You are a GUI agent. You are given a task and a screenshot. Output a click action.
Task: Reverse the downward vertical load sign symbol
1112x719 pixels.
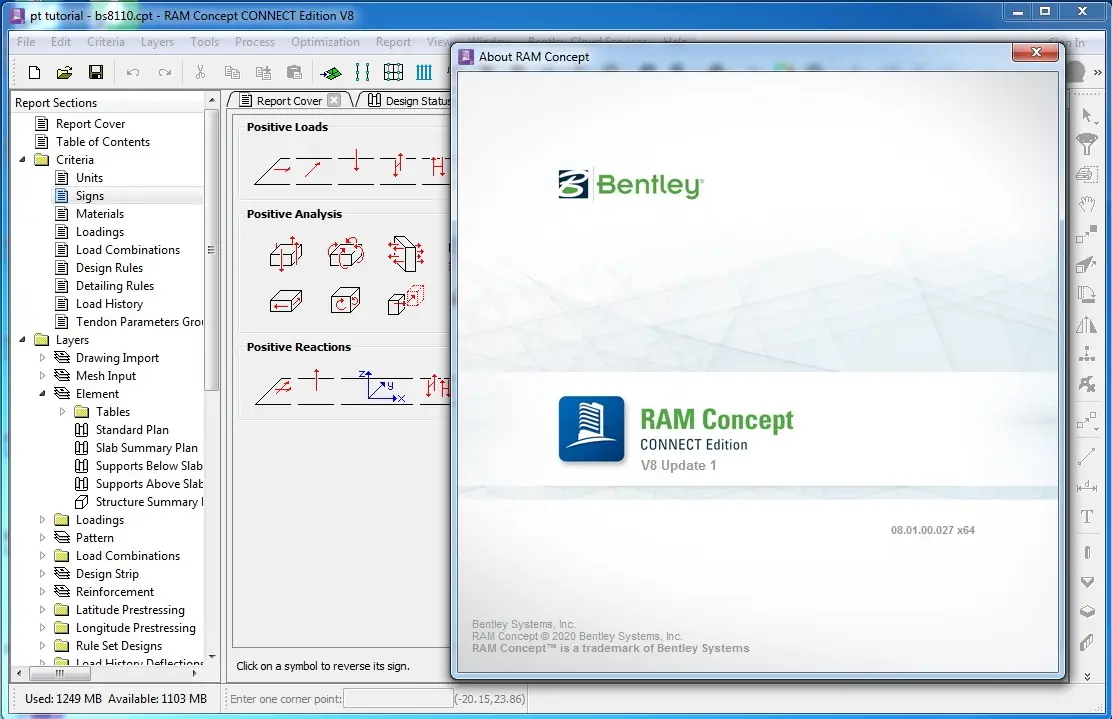point(356,167)
